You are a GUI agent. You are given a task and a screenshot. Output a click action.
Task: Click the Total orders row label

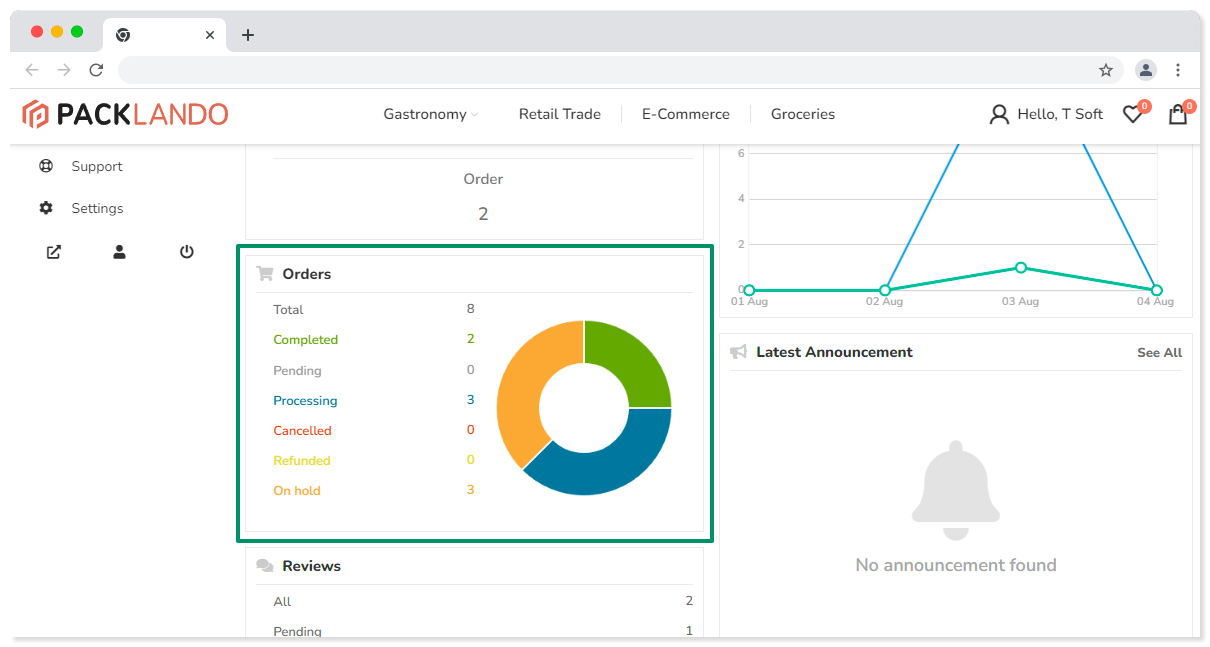[x=288, y=310]
